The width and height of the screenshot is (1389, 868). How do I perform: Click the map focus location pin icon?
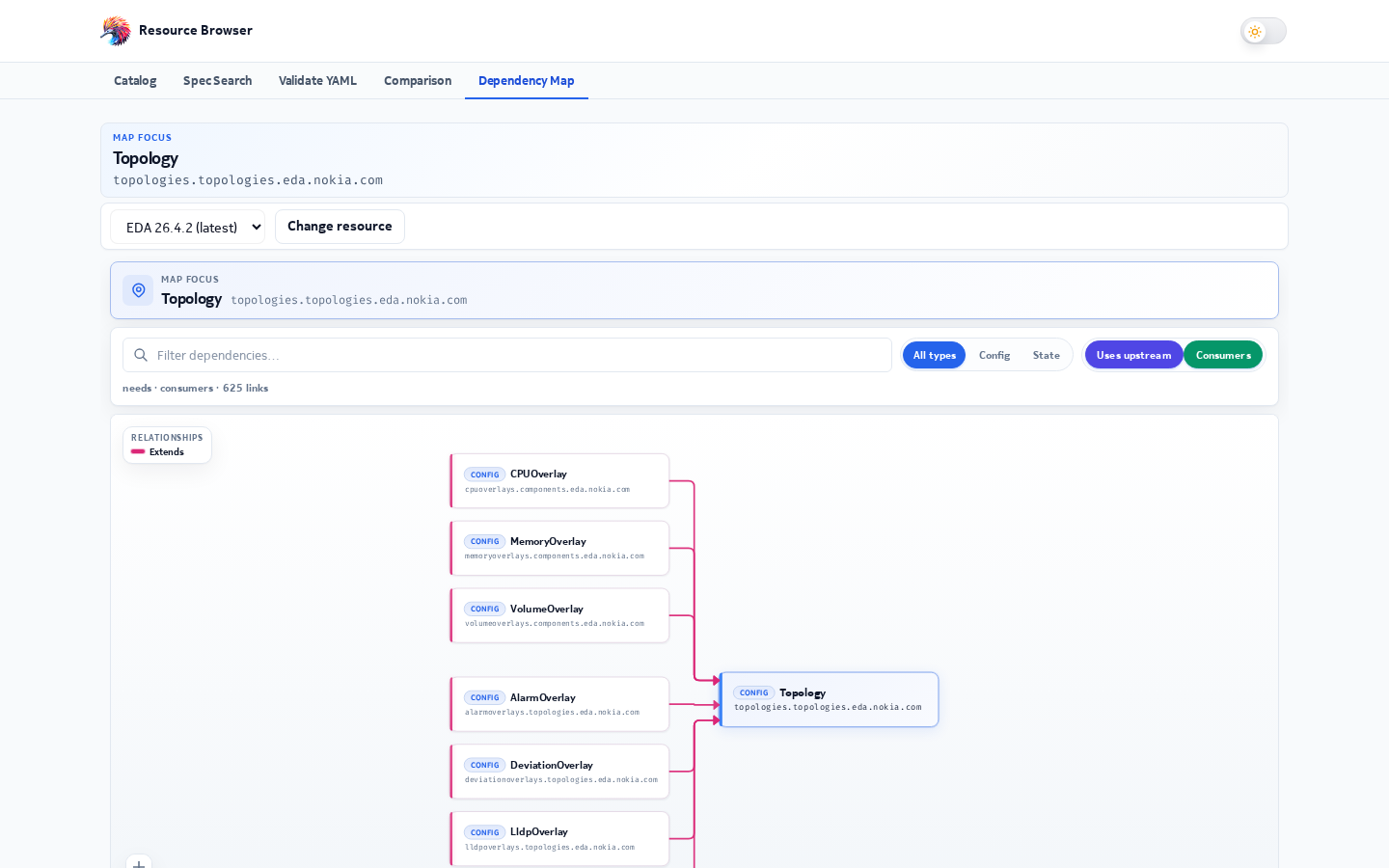(138, 290)
